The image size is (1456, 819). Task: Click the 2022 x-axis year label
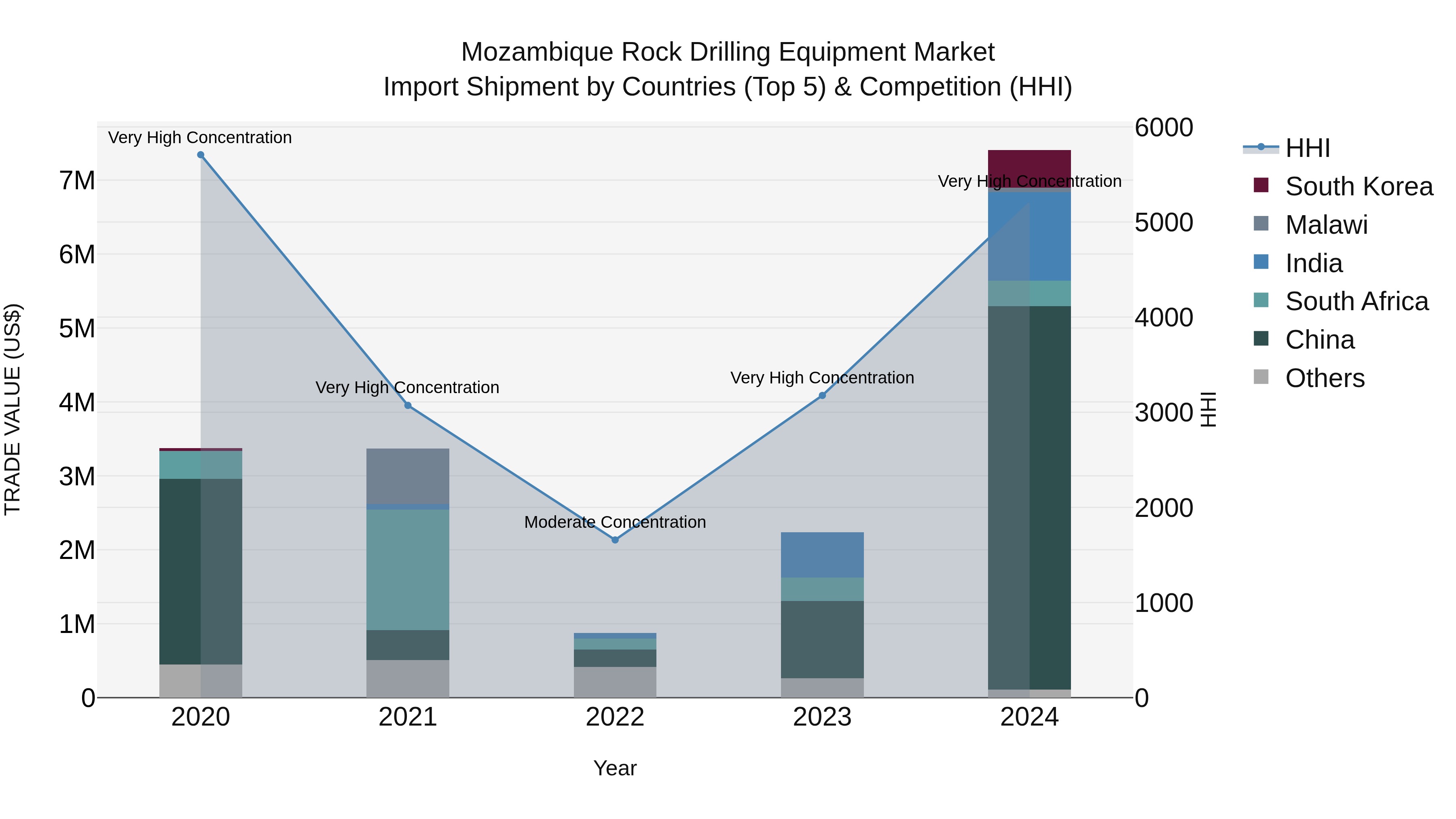(x=615, y=717)
